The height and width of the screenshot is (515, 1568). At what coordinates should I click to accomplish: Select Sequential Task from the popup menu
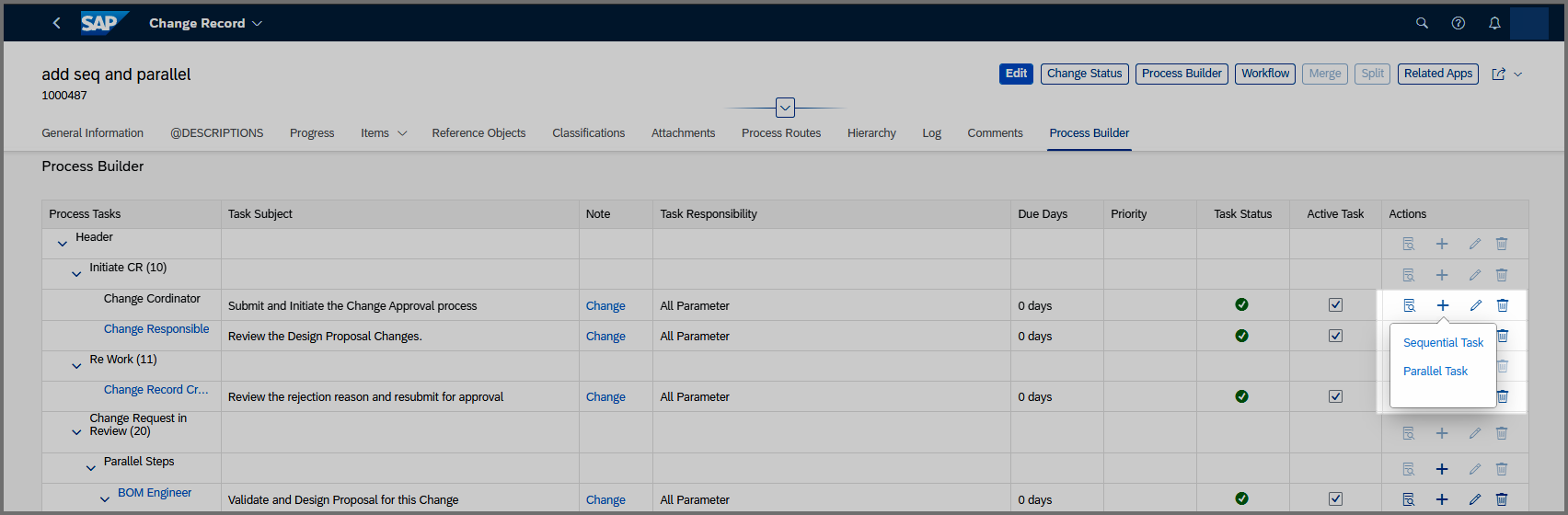coord(1443,342)
